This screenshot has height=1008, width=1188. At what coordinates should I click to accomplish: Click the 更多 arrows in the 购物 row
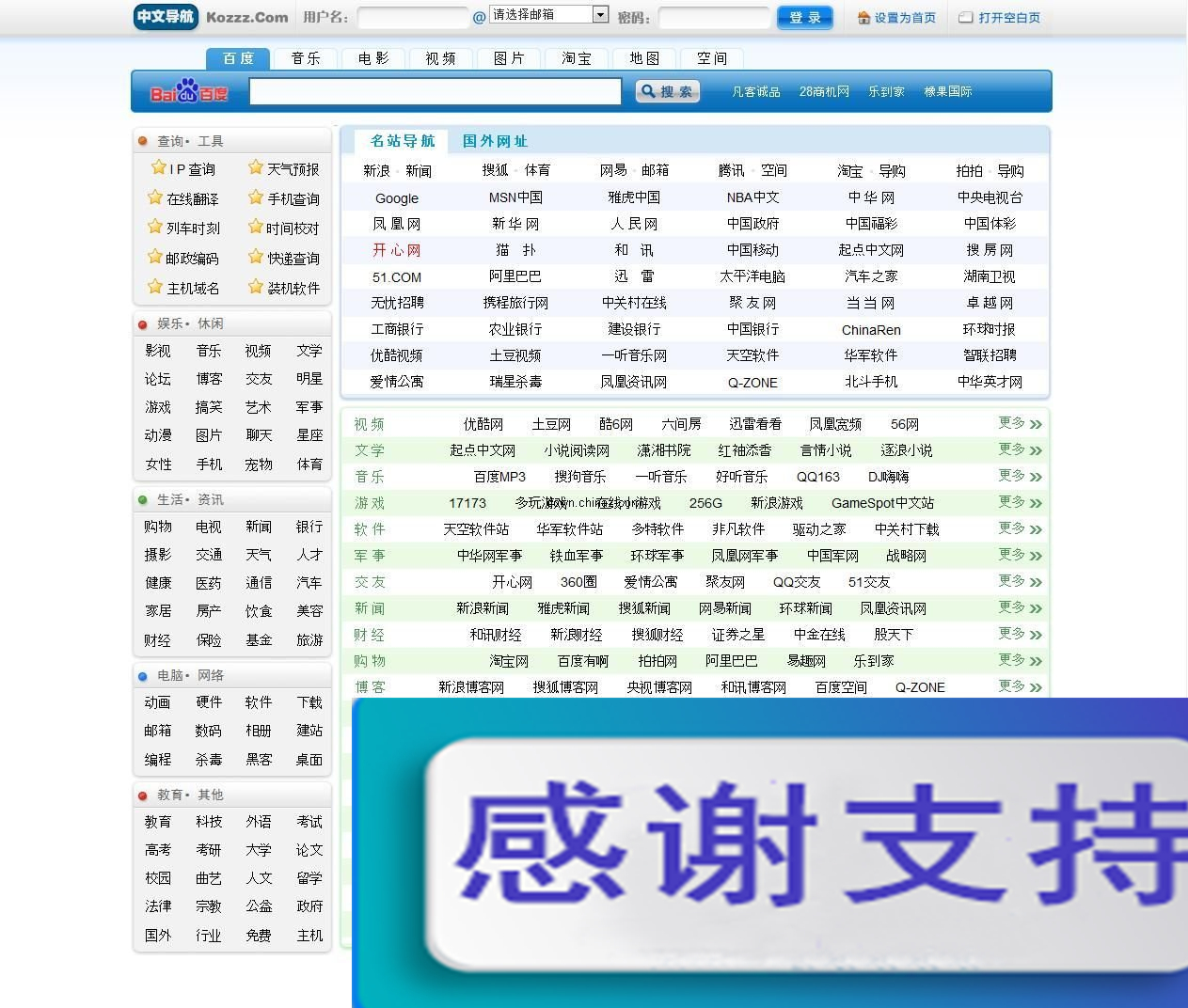[x=1036, y=661]
